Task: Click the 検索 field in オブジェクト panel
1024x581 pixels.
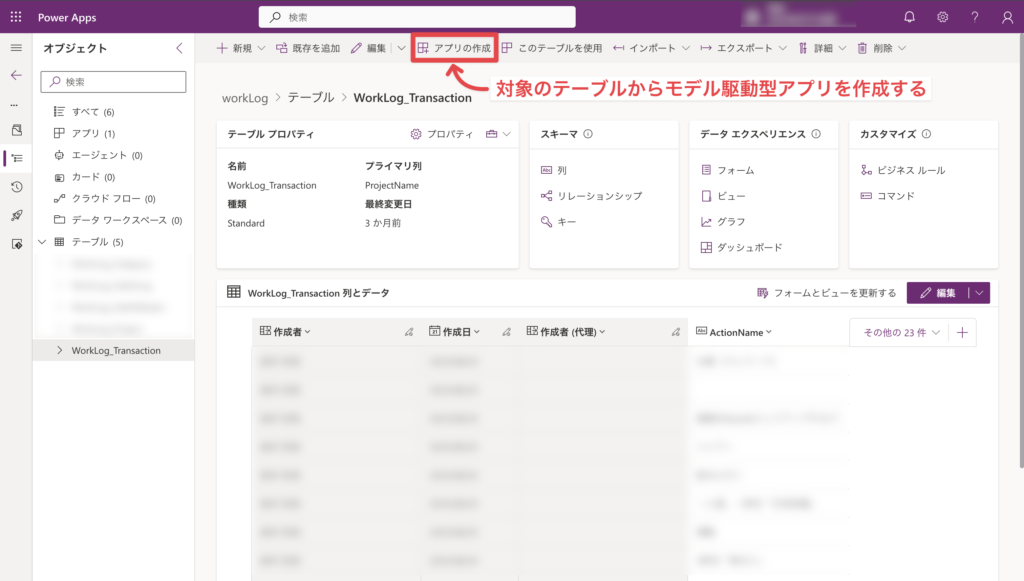Action: tap(113, 82)
